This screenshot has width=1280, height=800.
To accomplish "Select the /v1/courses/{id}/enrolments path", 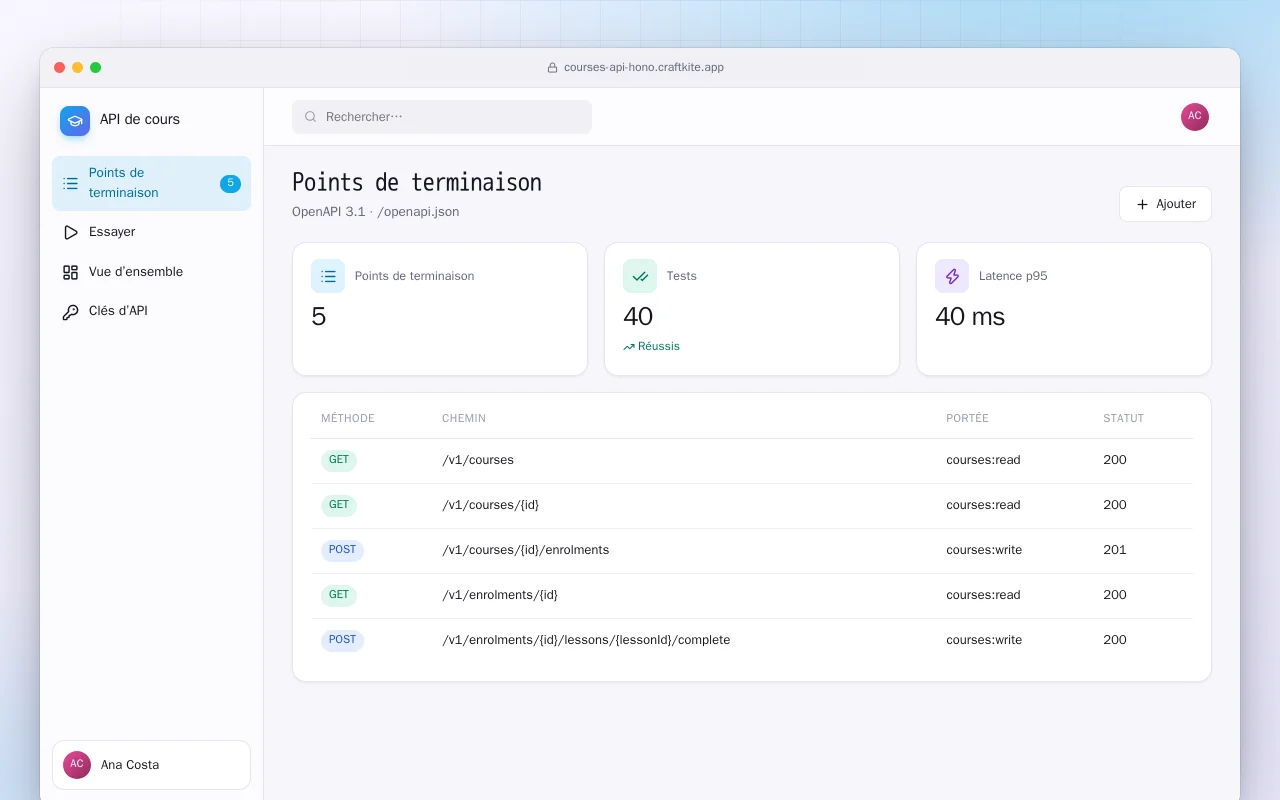I will [x=525, y=550].
